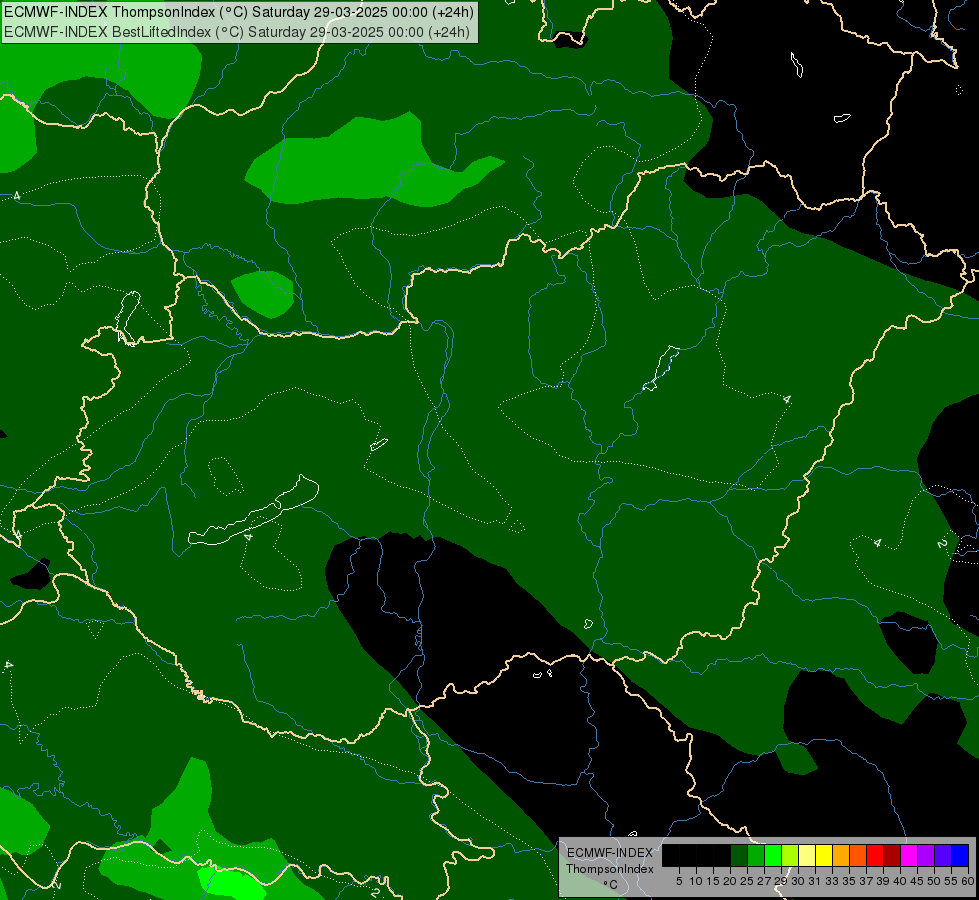Click the ThompsonIndex title line at top
The height and width of the screenshot is (900, 979).
pos(239,12)
